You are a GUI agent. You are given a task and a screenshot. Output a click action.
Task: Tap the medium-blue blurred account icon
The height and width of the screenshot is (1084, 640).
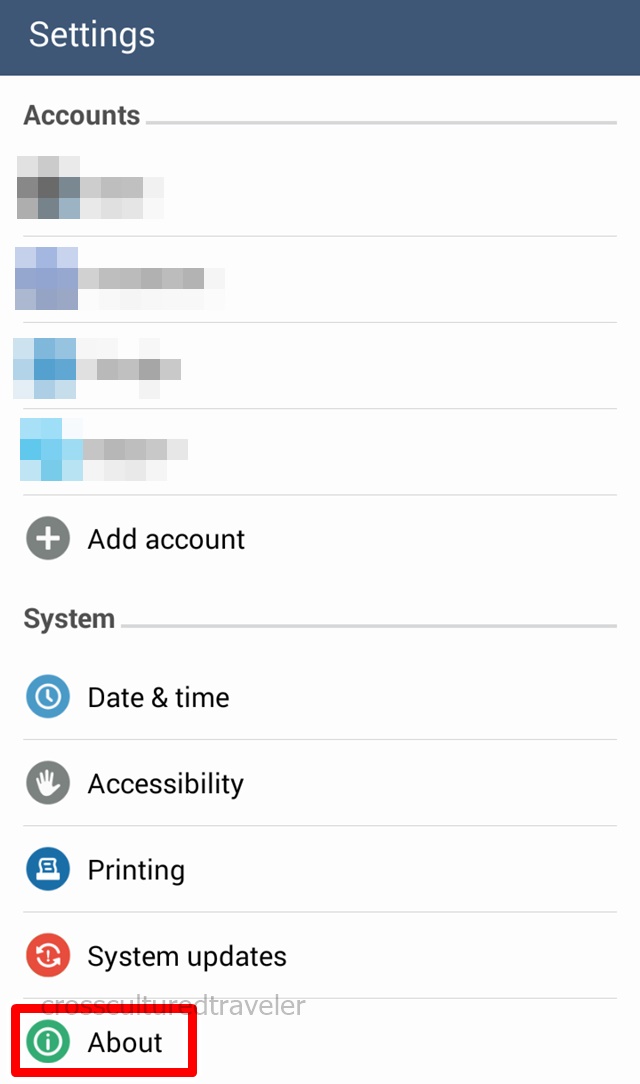tap(45, 368)
